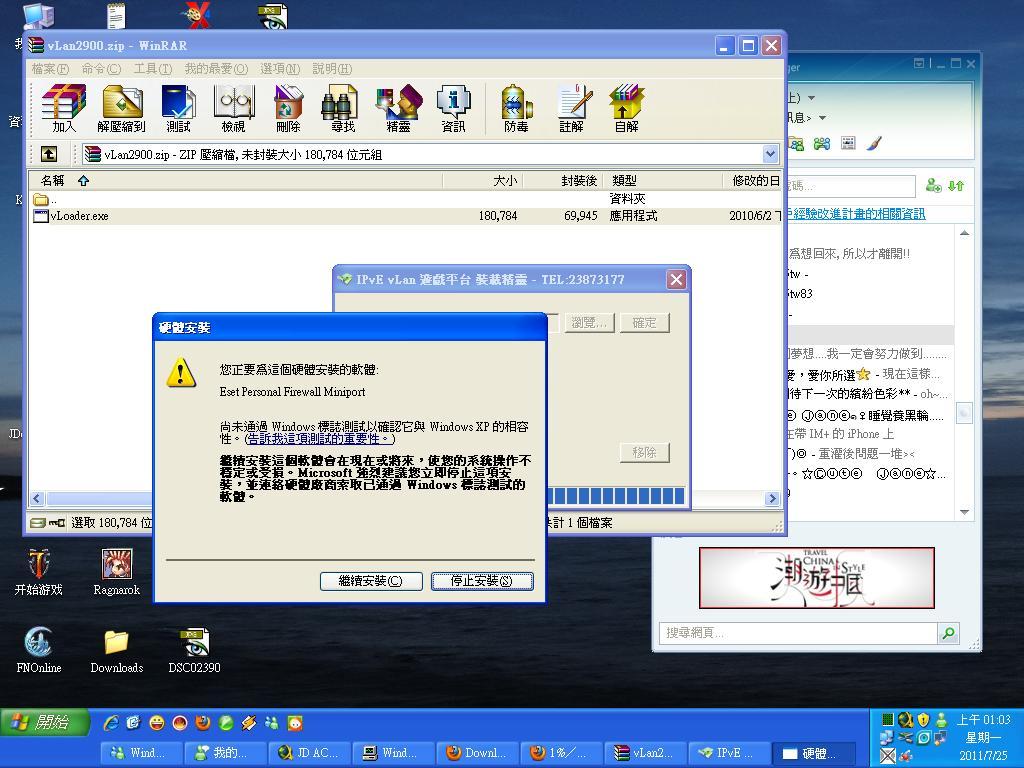1024x768 pixels.
Task: Click the 潮游中國 ad banner in Messenger
Action: point(816,578)
